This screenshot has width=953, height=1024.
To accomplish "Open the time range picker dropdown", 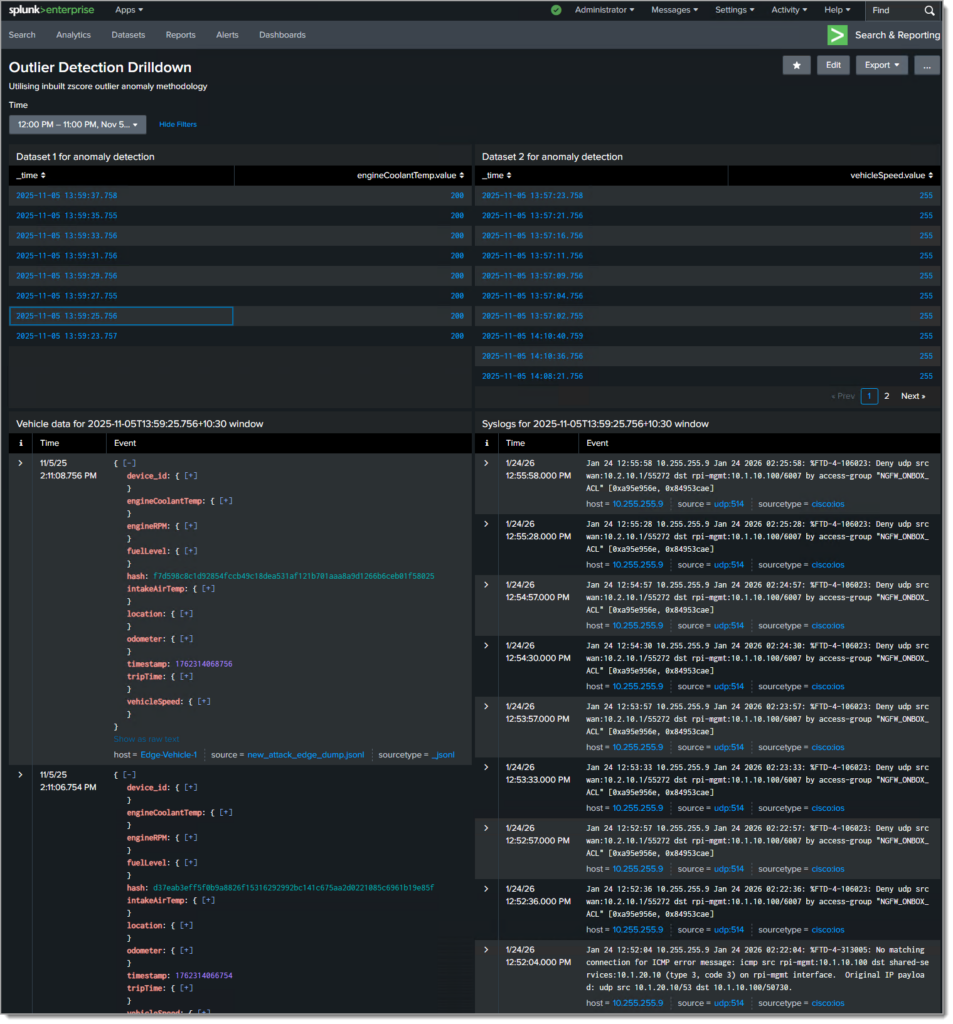I will point(78,125).
